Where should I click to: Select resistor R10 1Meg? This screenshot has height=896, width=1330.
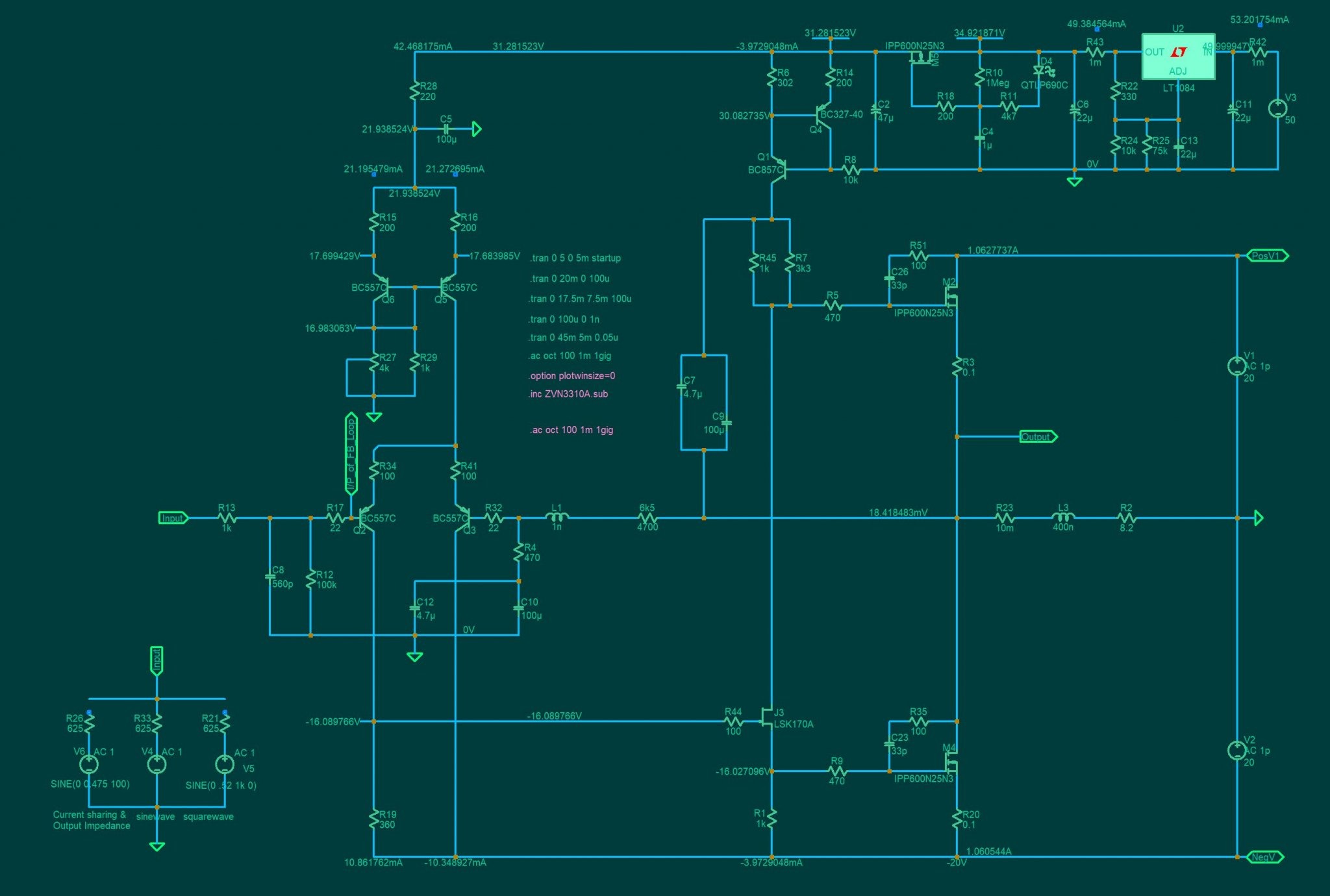tap(979, 78)
